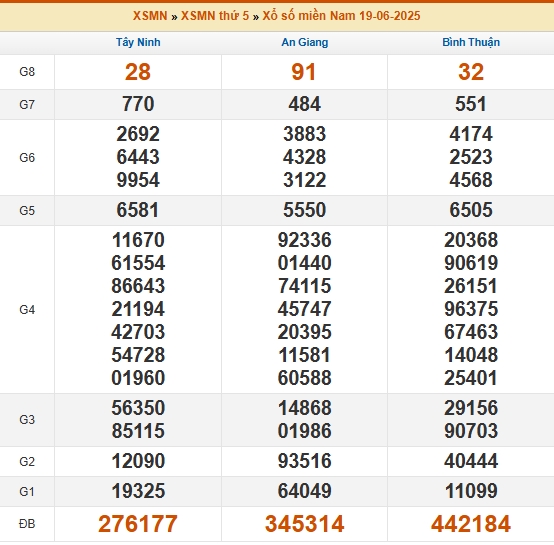Open the Tây Ninh province link
Screen dimensions: 554x545
tap(138, 42)
